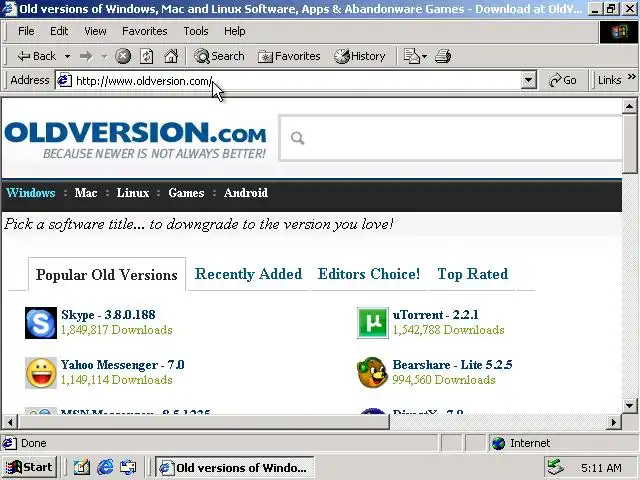Open the File menu
Image resolution: width=640 pixels, height=480 pixels.
point(26,31)
